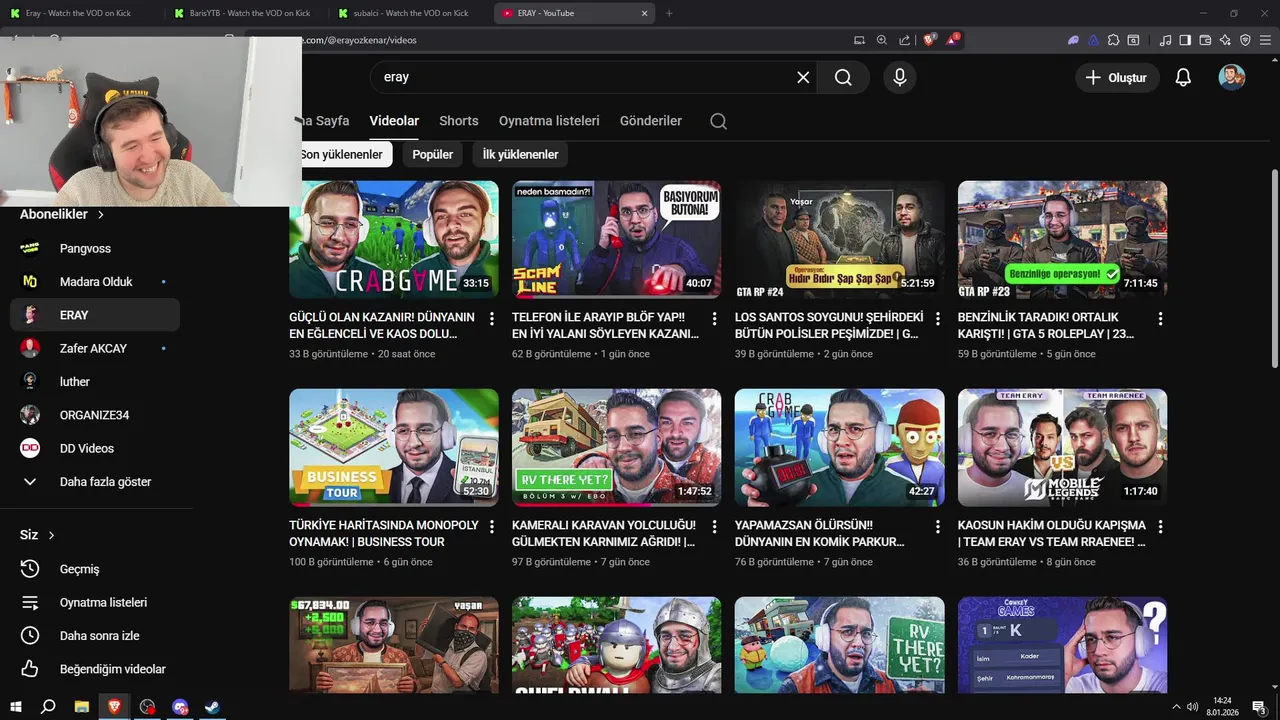Open the notifications bell
Image resolution: width=1280 pixels, height=720 pixels.
1183,77
